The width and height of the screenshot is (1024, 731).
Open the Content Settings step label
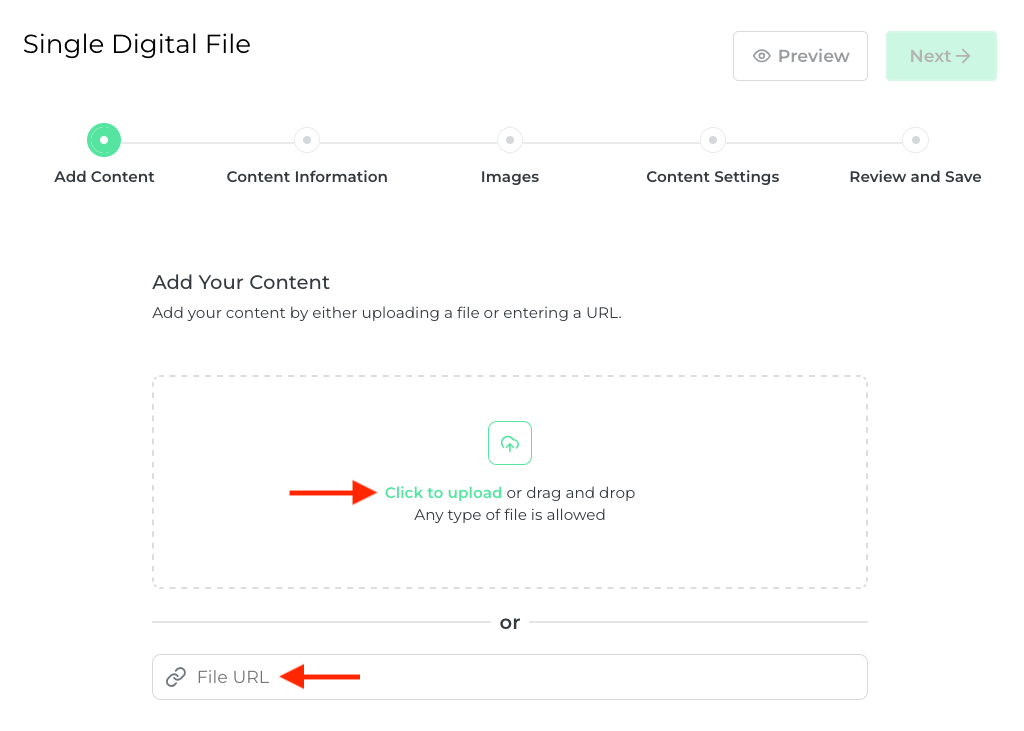click(713, 177)
